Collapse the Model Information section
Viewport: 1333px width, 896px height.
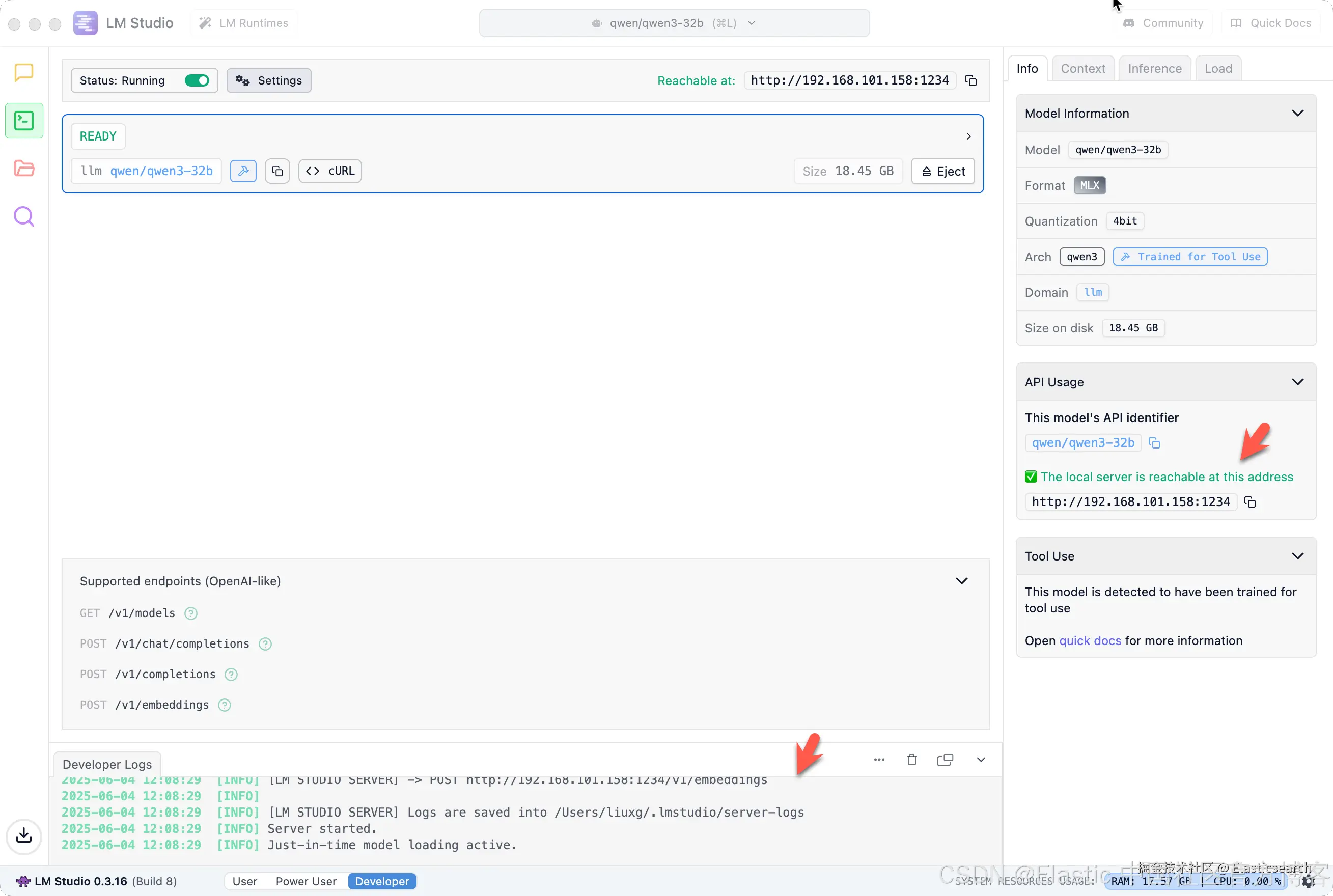coord(1297,113)
